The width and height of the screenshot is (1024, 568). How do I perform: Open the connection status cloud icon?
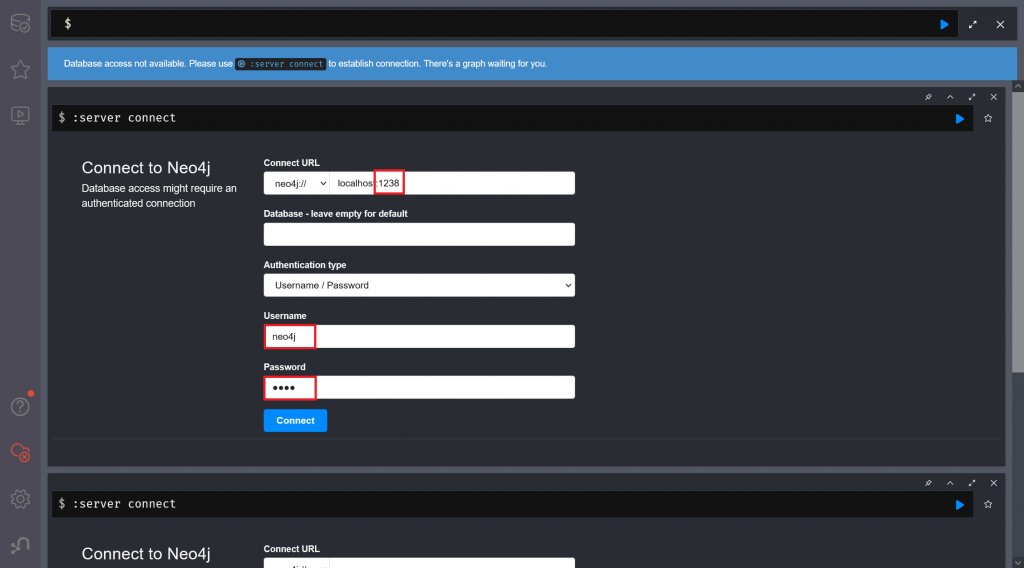pyautogui.click(x=20, y=452)
